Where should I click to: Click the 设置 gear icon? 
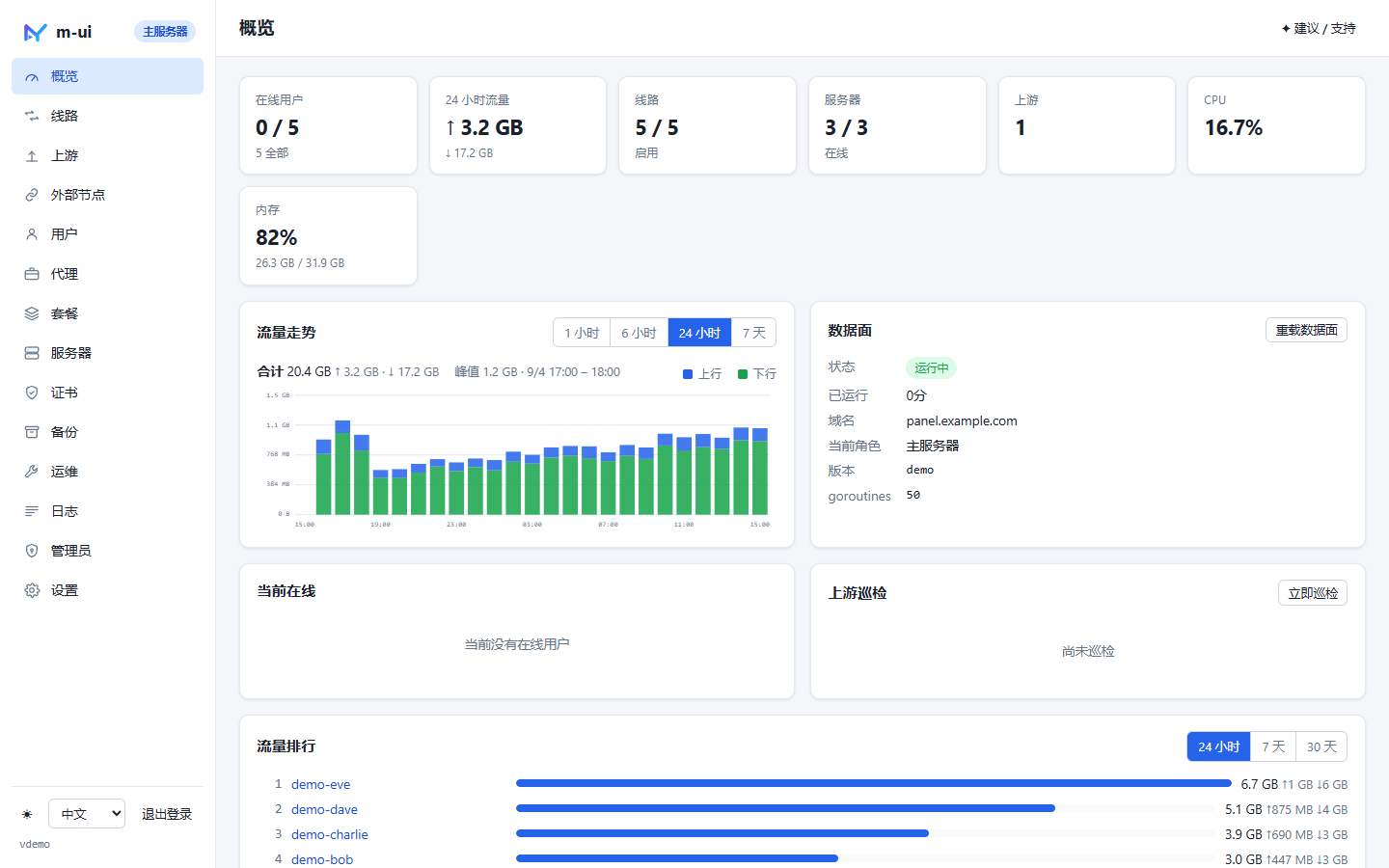tap(32, 590)
